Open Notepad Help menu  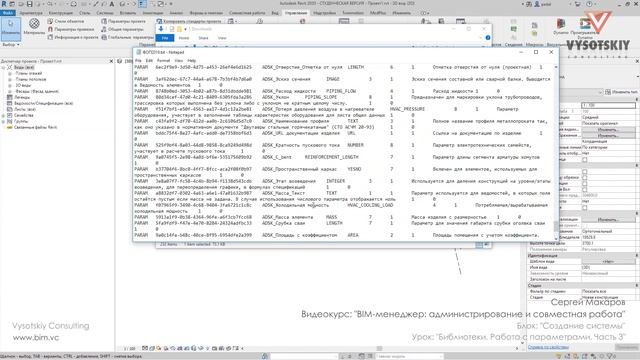(x=191, y=60)
